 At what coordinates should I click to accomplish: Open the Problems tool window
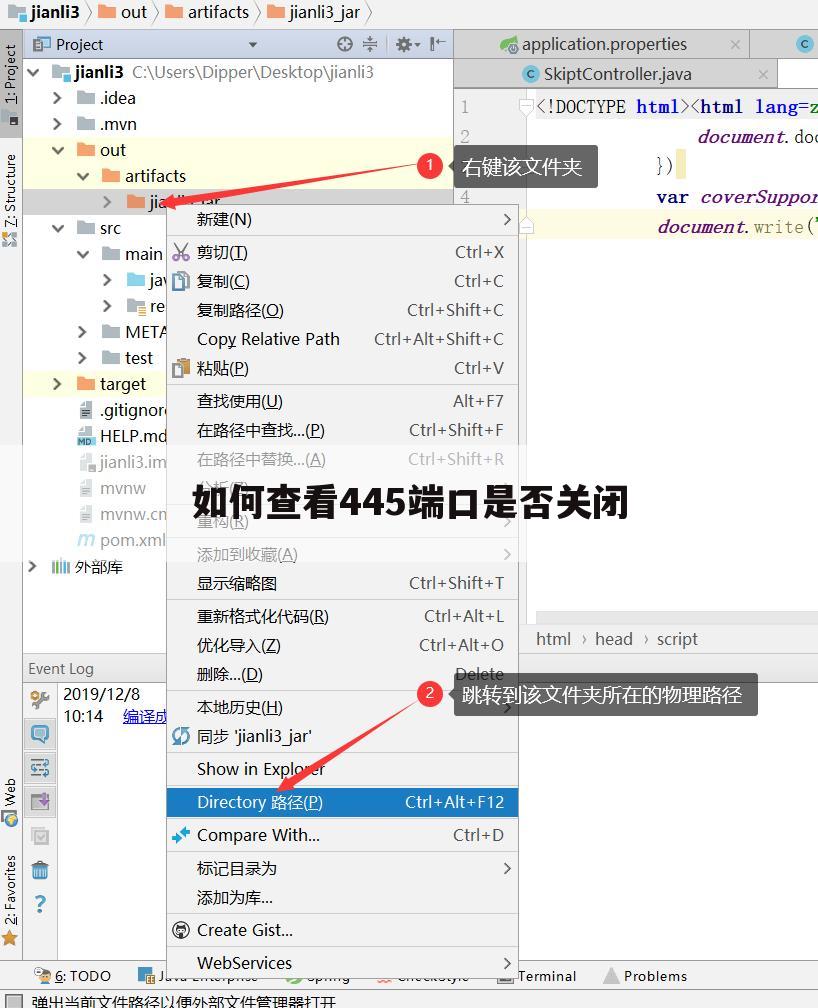click(x=654, y=976)
